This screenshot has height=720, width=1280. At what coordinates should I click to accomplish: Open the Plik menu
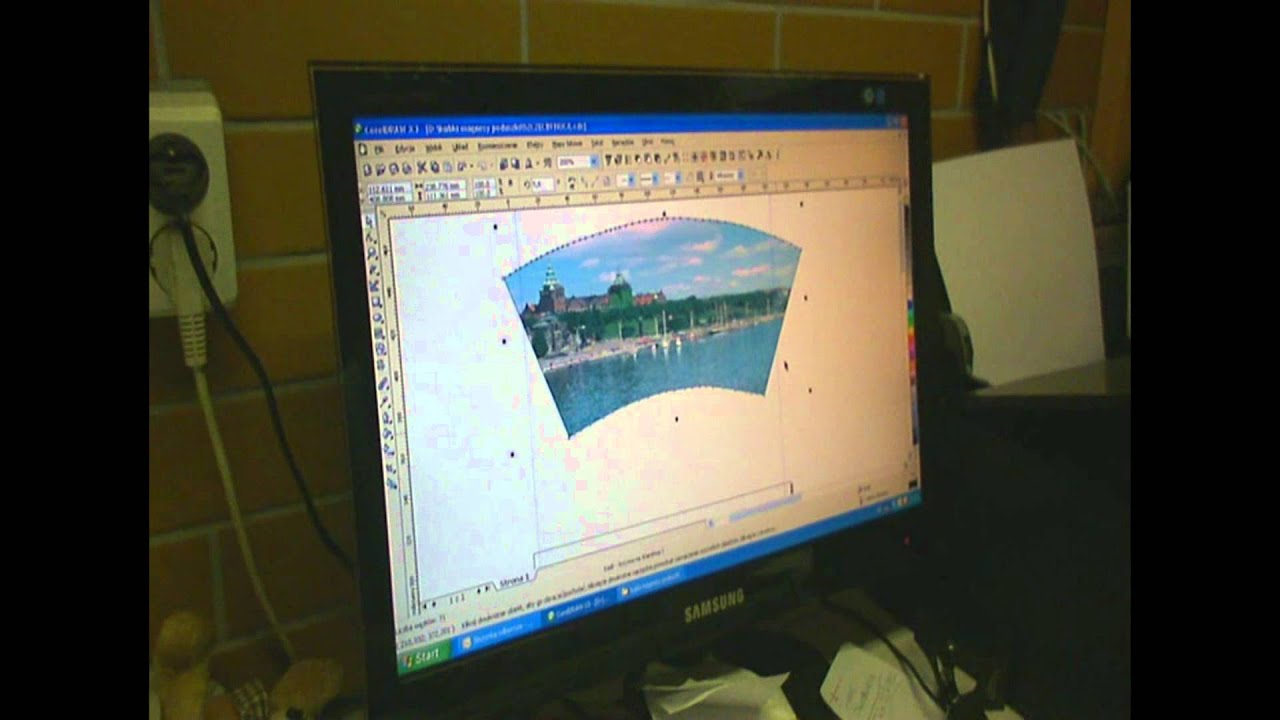pos(378,147)
